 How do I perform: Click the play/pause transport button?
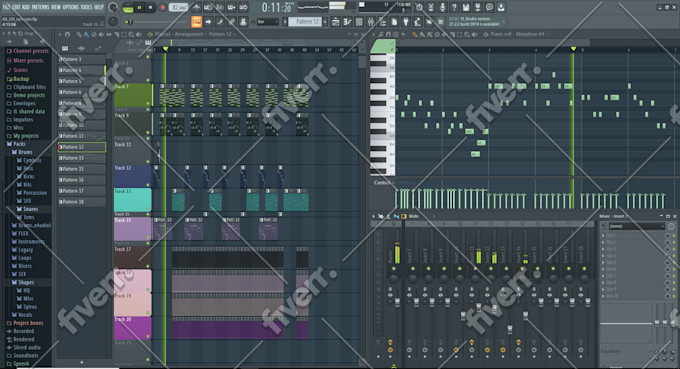click(x=139, y=7)
